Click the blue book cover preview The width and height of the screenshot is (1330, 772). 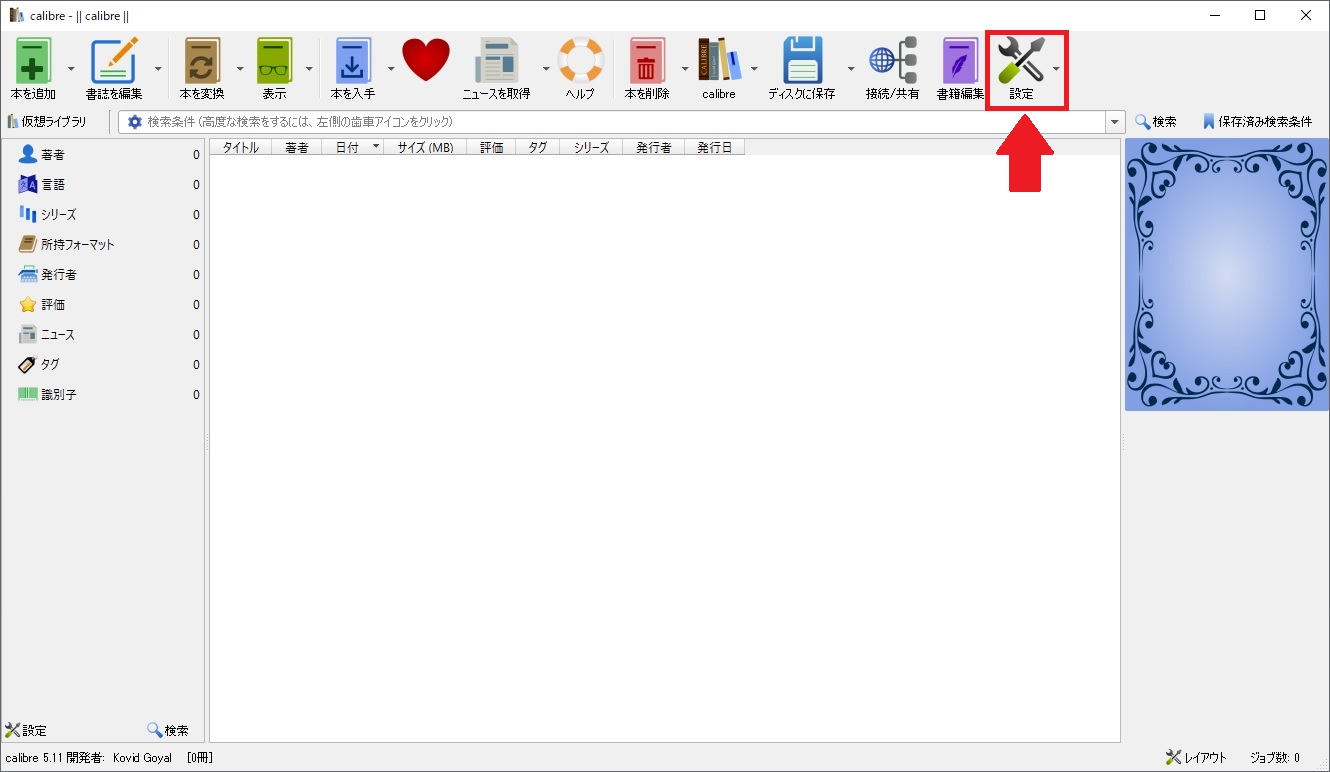1227,274
